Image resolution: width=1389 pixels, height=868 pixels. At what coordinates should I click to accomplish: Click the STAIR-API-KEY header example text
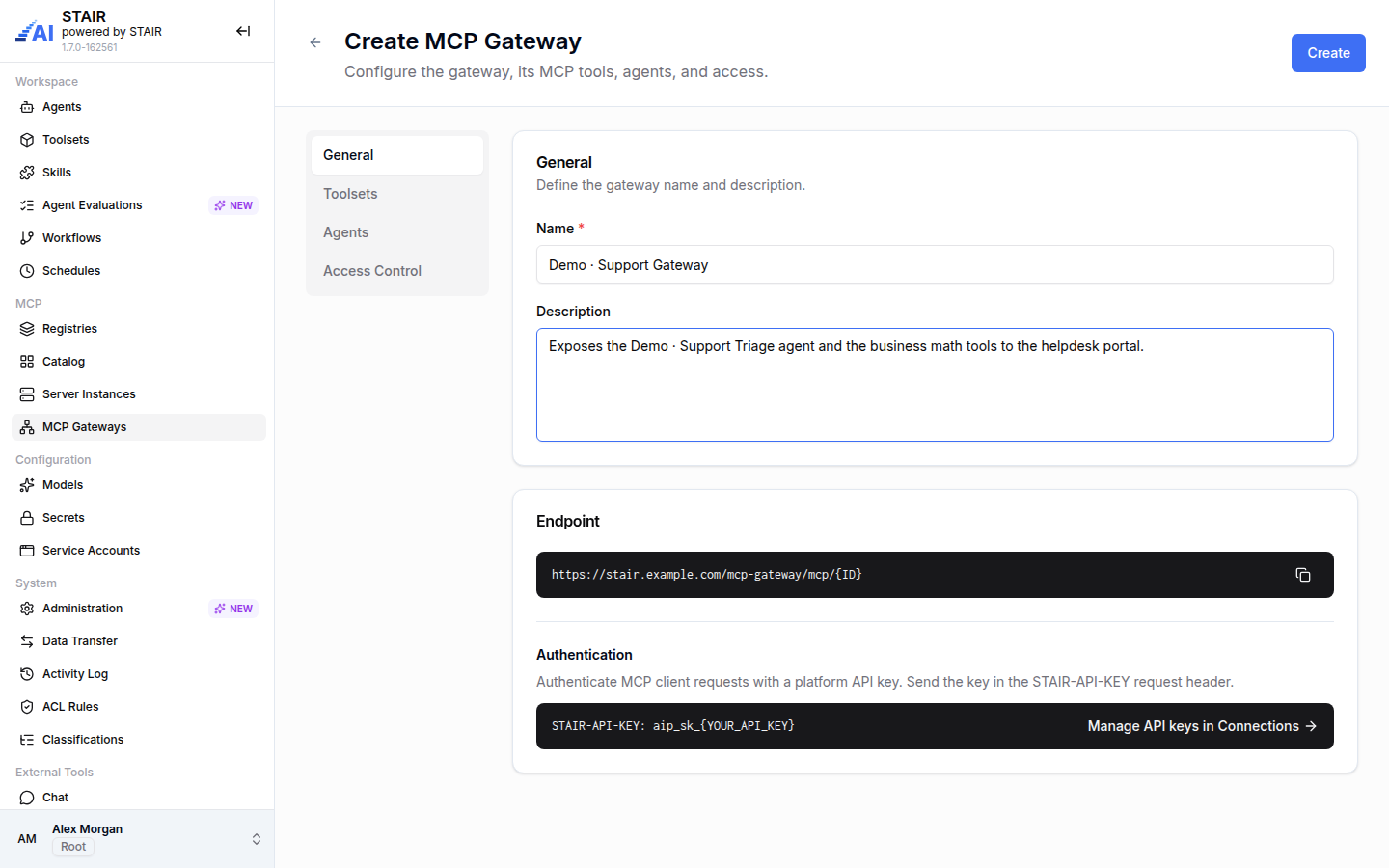(672, 726)
